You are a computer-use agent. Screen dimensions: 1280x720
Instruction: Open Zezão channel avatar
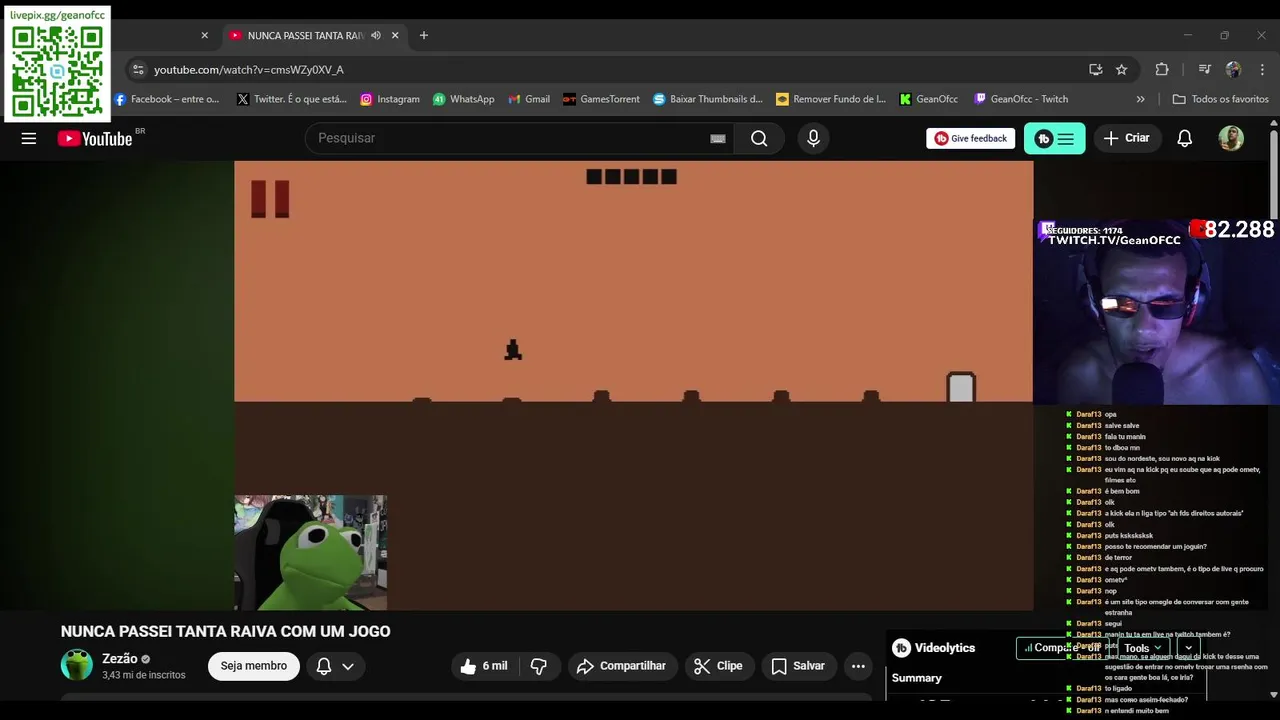point(77,665)
